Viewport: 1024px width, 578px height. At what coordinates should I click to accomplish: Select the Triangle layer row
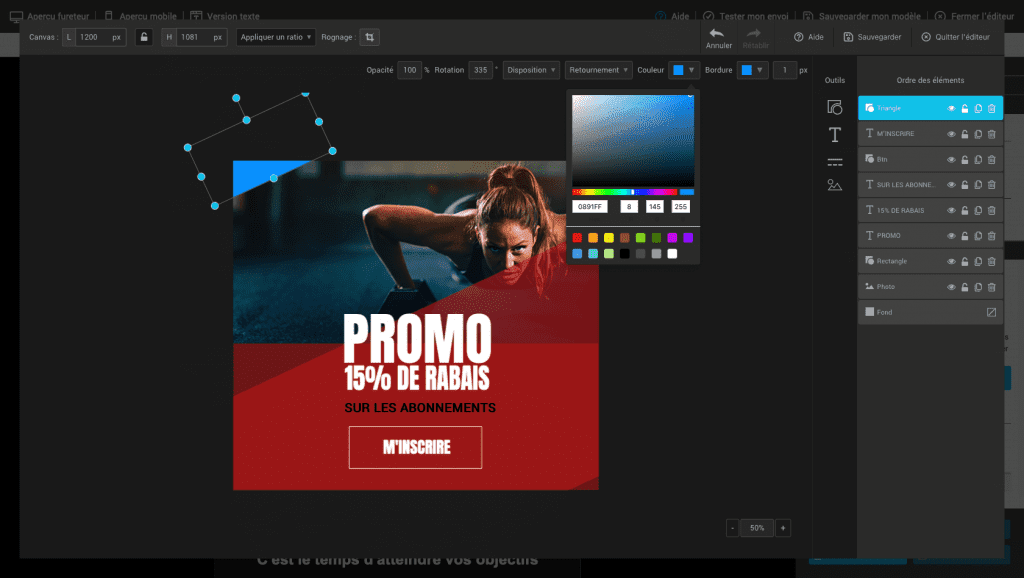point(930,108)
